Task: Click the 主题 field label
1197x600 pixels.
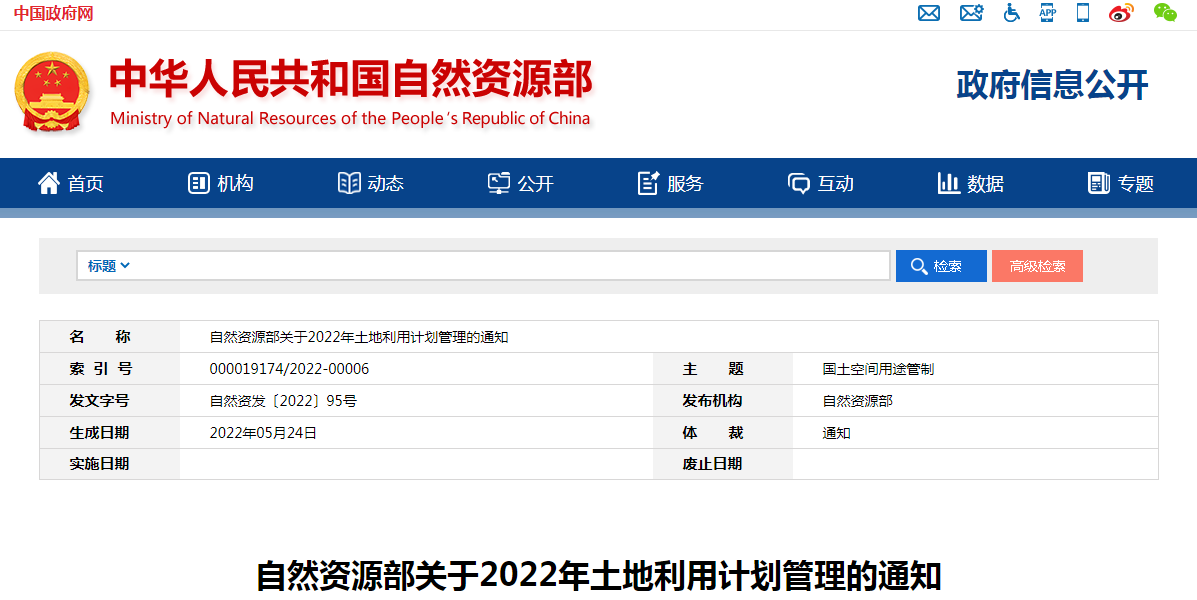Action: coord(713,369)
